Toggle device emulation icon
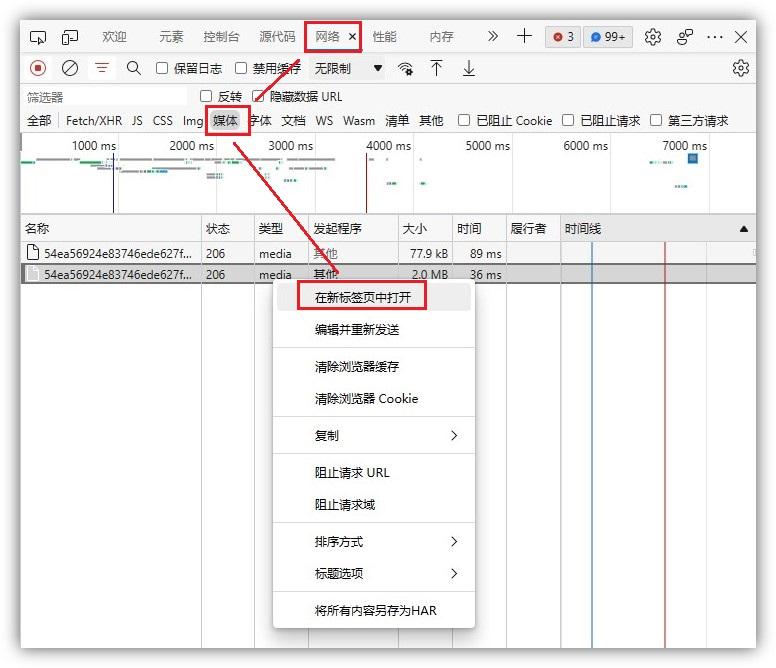The image size is (776, 668). [70, 37]
